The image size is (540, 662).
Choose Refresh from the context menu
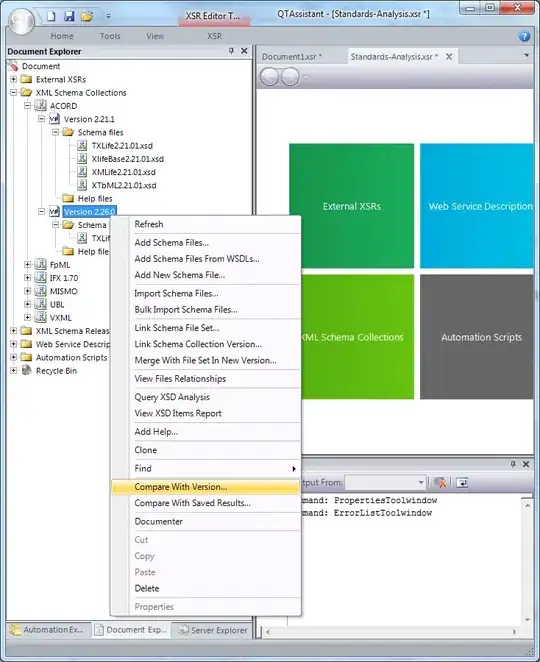tap(206, 224)
